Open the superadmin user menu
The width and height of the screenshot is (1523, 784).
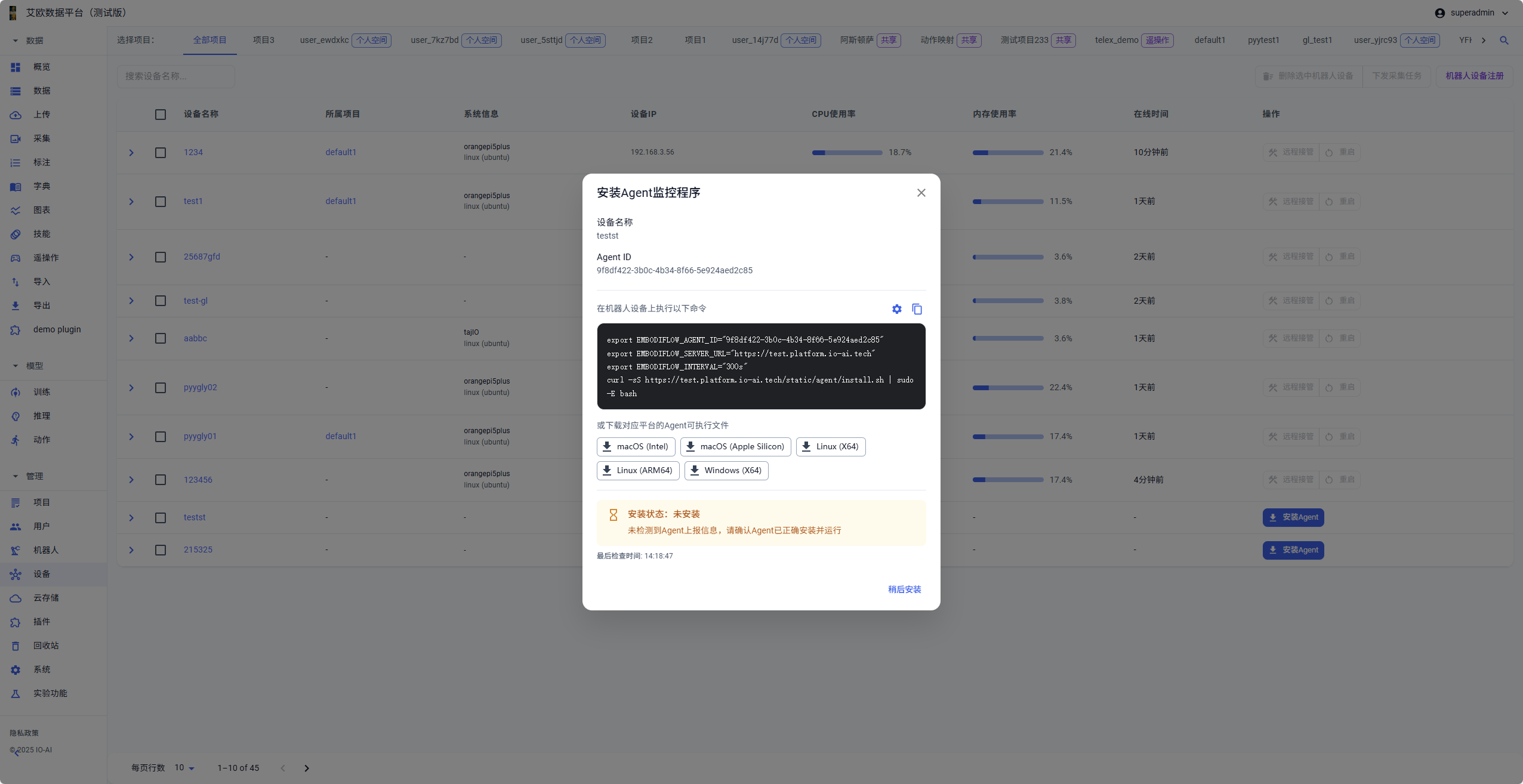pos(1472,13)
